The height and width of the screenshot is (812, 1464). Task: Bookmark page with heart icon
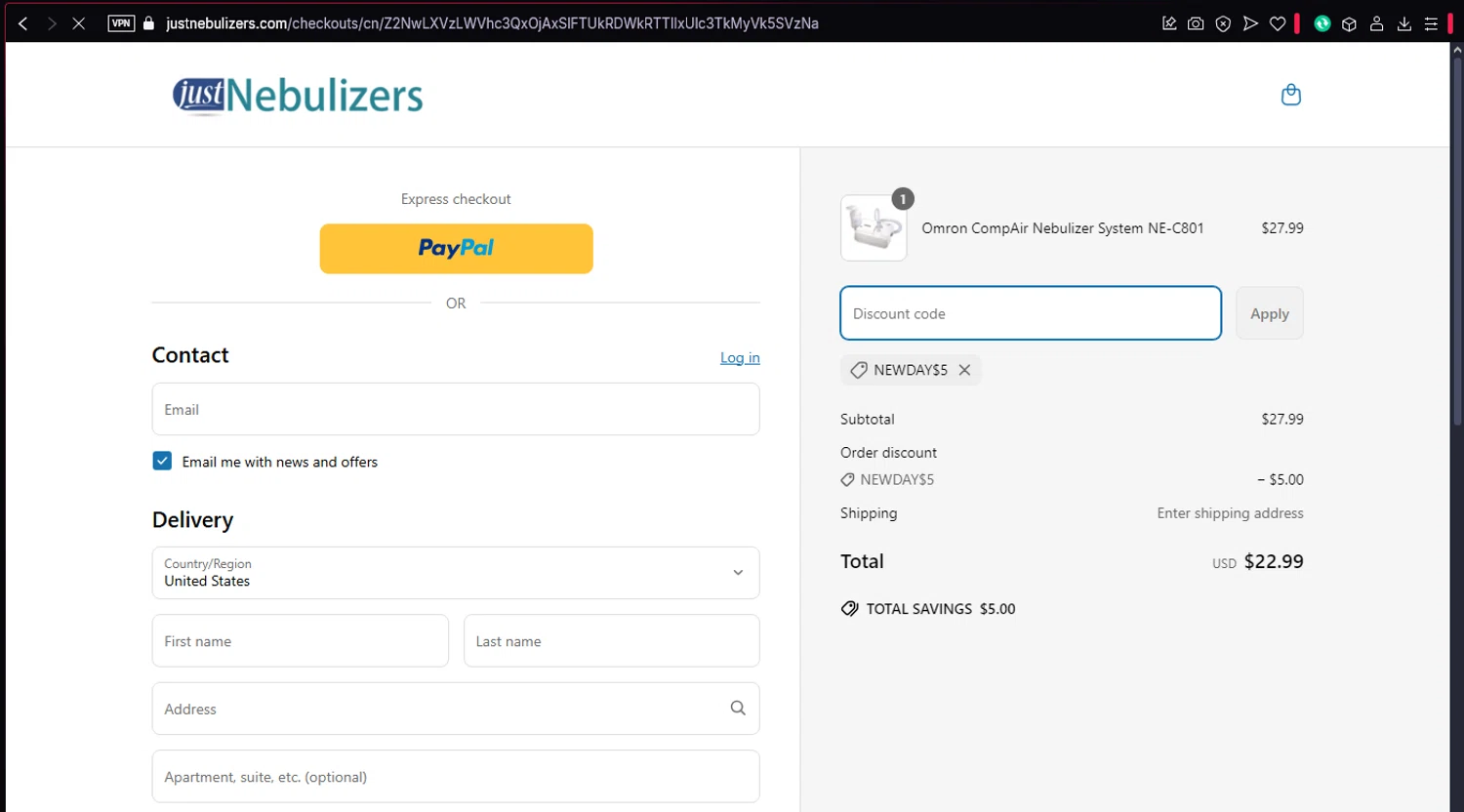click(1278, 23)
